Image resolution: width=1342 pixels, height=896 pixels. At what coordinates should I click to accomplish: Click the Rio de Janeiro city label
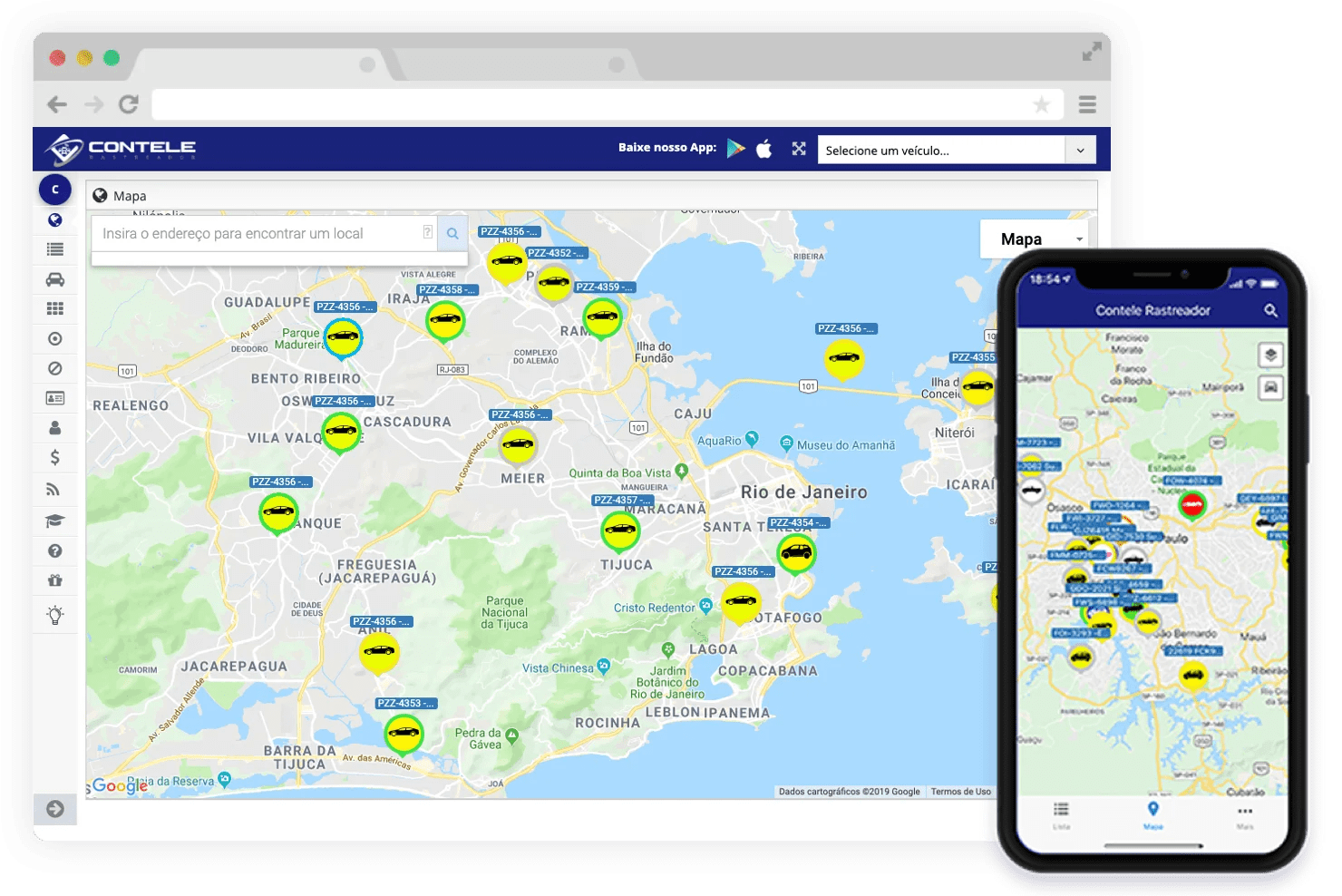point(804,492)
